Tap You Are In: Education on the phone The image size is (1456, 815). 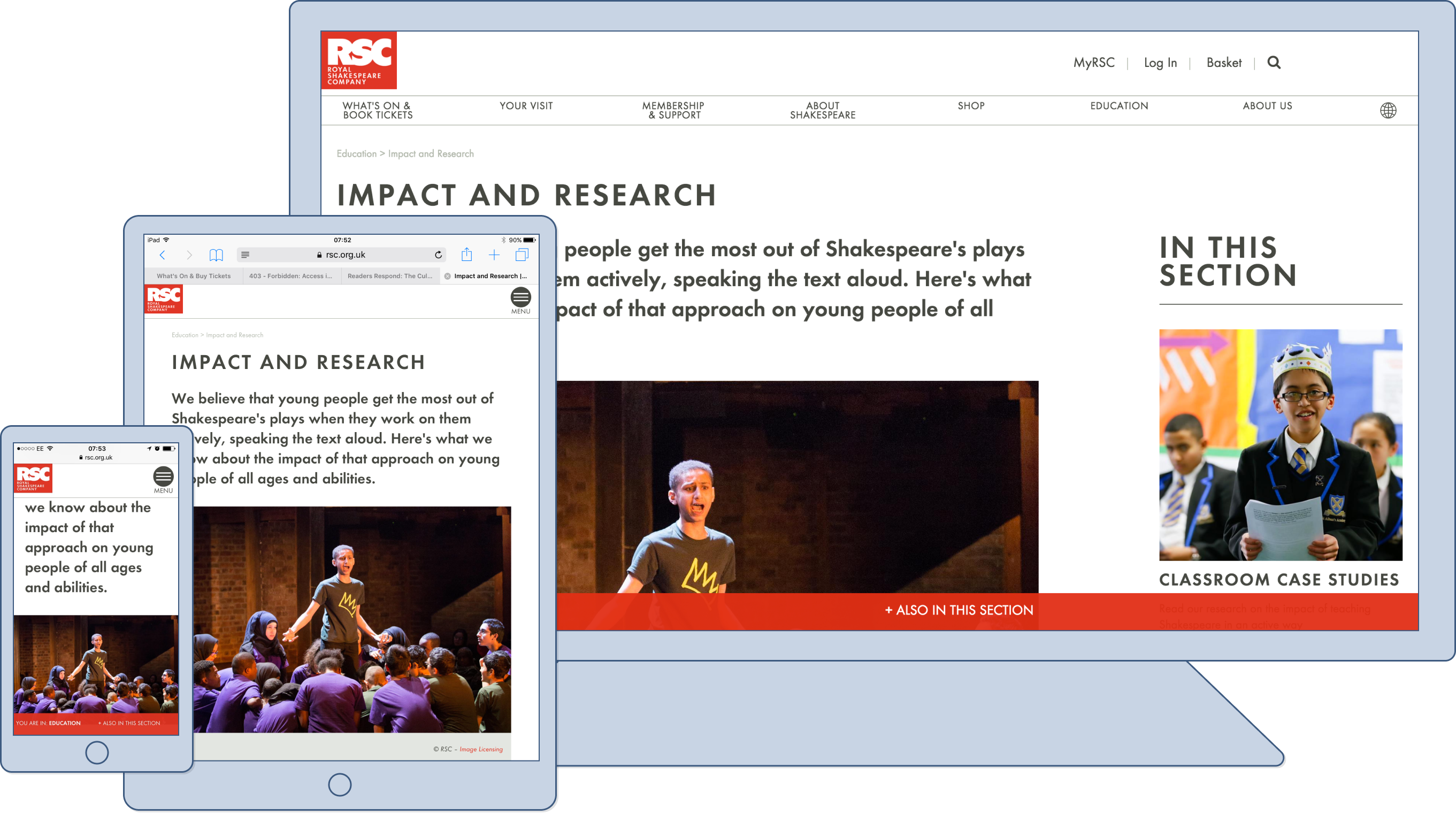coord(48,723)
